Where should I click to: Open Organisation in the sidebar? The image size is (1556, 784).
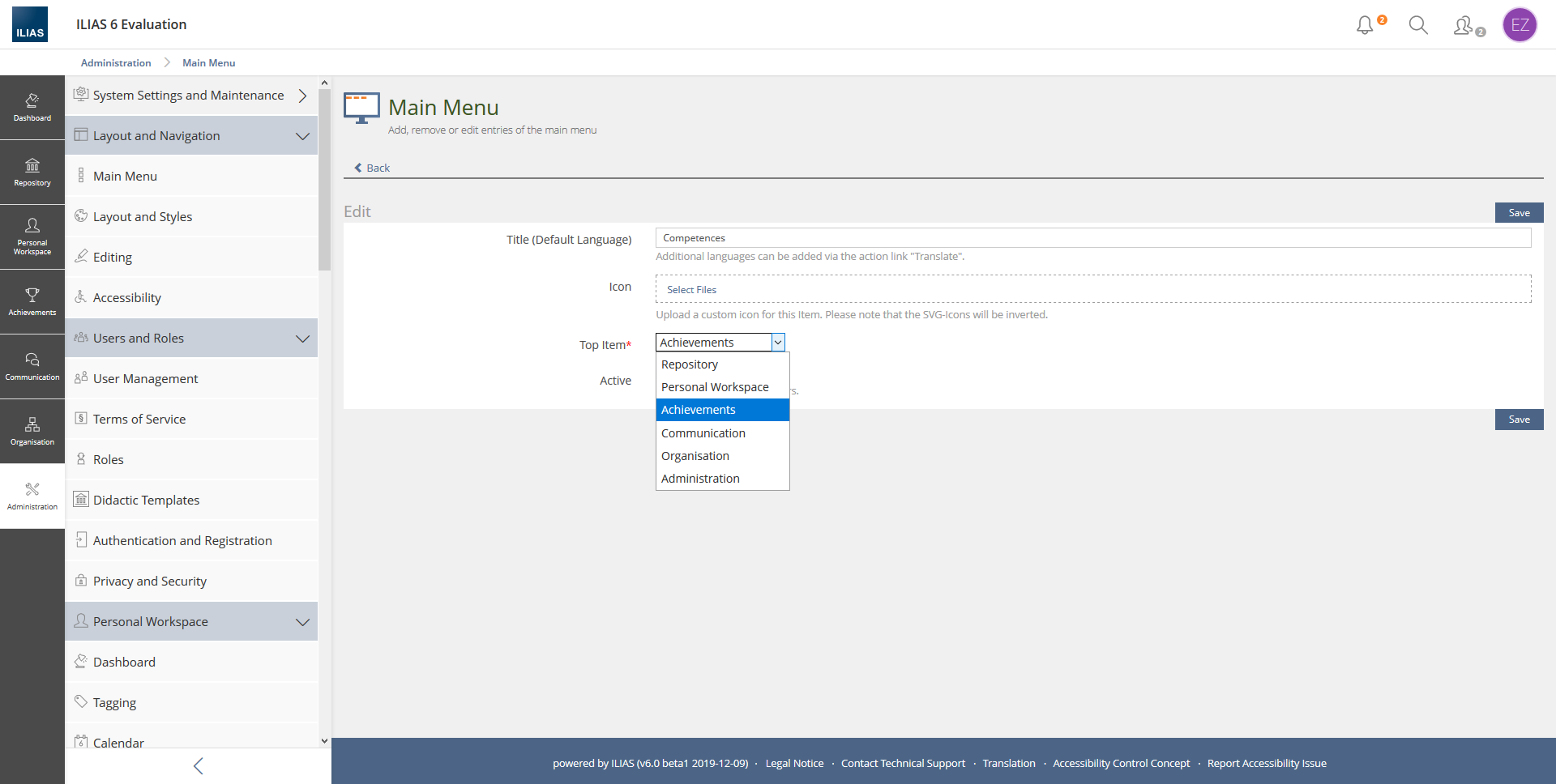[32, 431]
